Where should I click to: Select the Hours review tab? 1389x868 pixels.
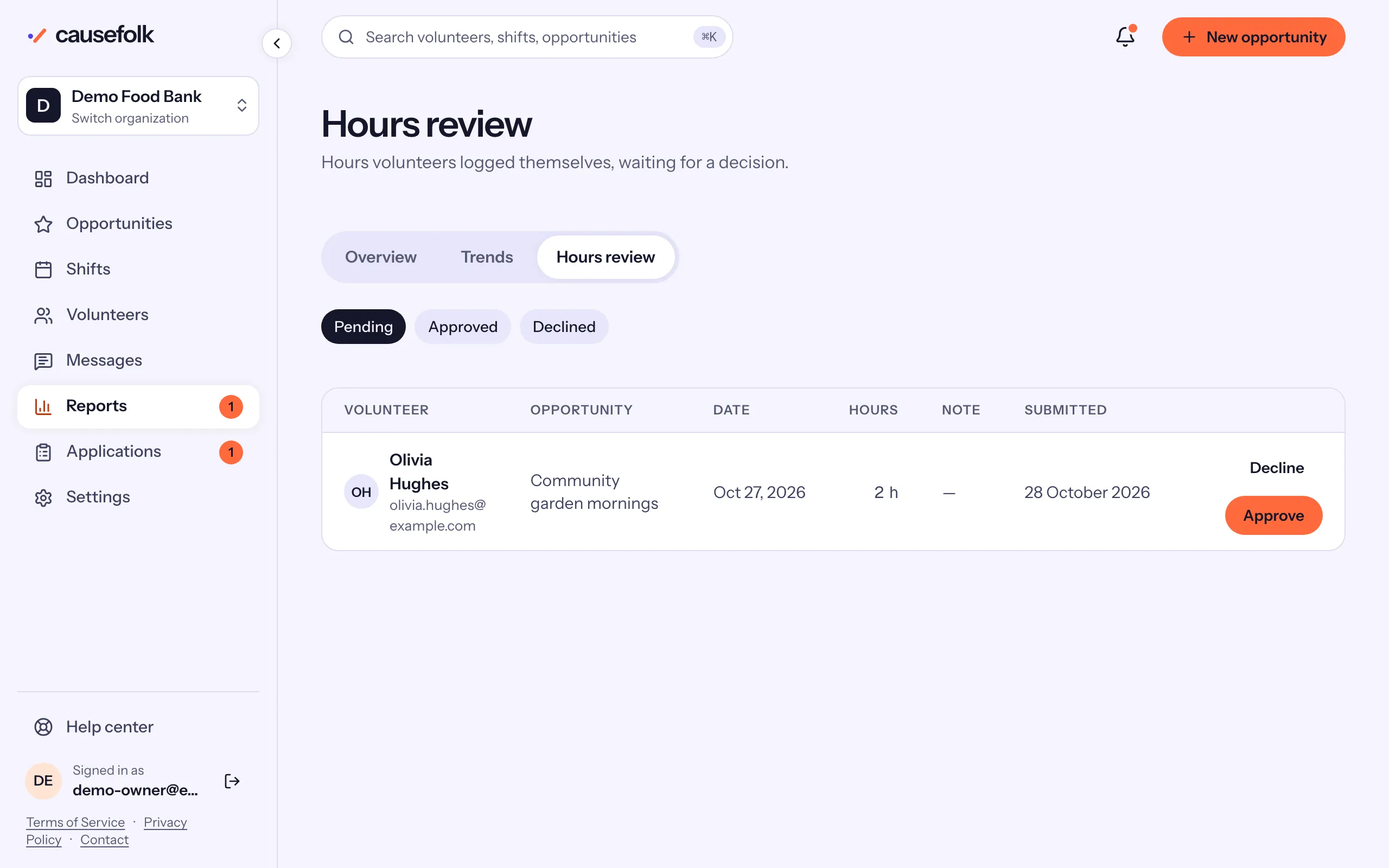(606, 257)
